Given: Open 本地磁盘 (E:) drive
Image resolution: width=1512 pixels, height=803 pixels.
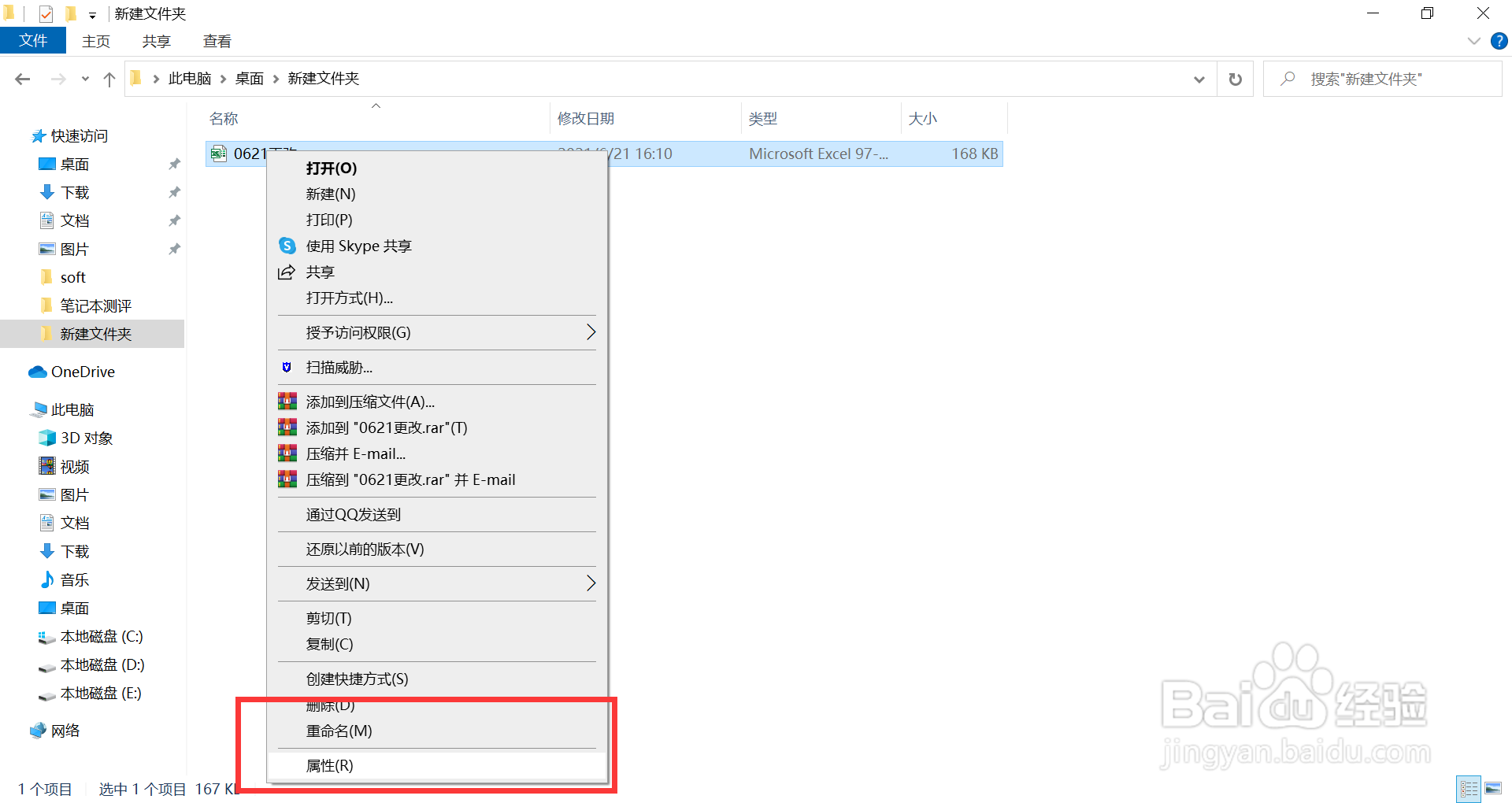Looking at the screenshot, I should 101,693.
